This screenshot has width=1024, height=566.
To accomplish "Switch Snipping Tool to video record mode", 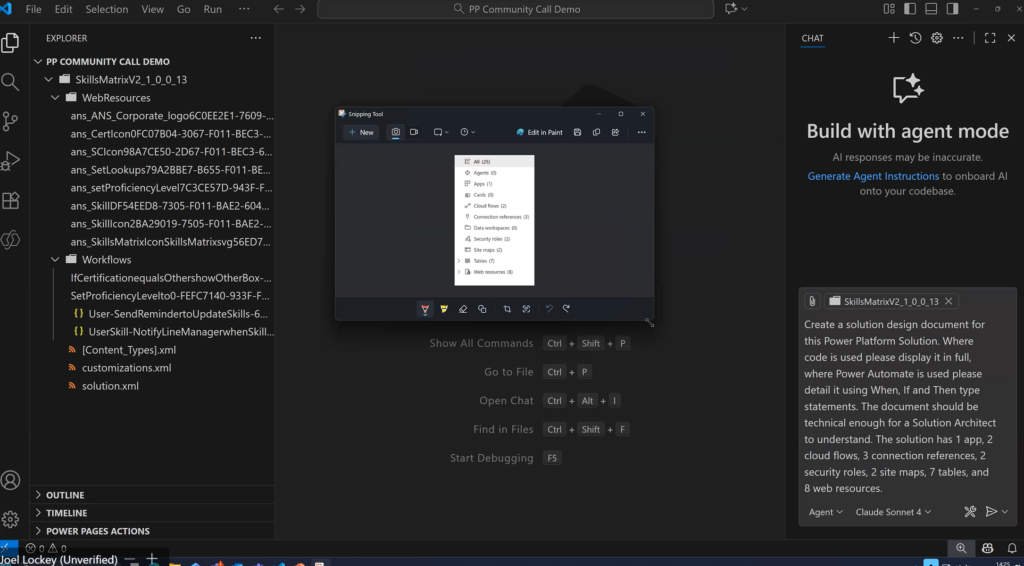I will tap(414, 132).
